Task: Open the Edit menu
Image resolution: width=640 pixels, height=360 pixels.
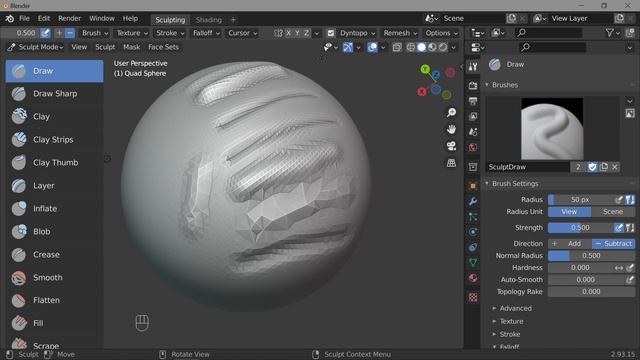Action: [44, 18]
